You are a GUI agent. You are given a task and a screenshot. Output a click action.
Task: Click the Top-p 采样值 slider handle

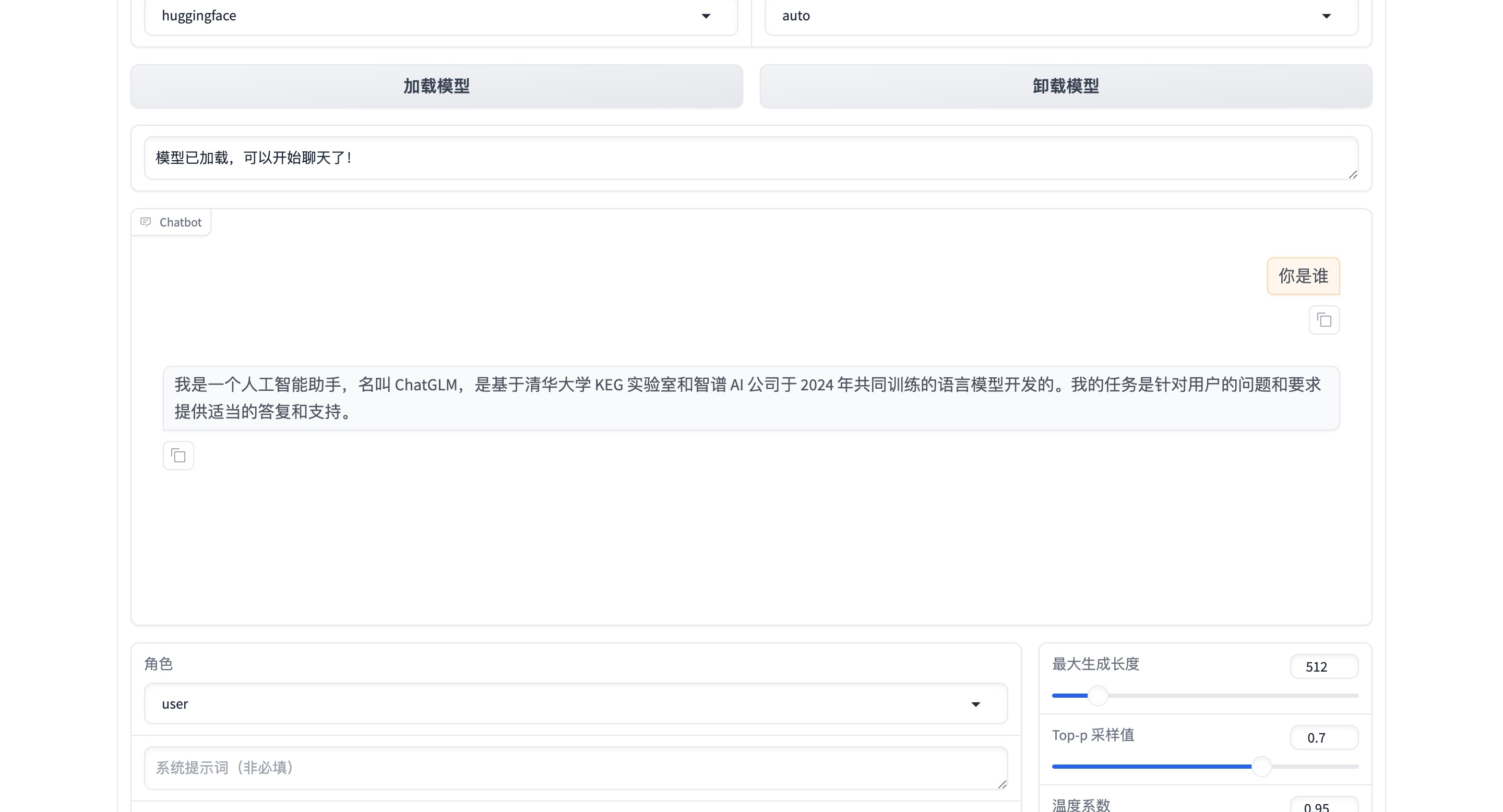pyautogui.click(x=1261, y=767)
